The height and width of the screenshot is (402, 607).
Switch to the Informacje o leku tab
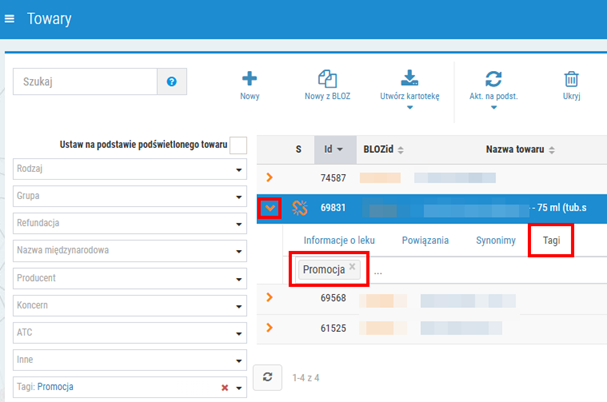click(x=339, y=241)
